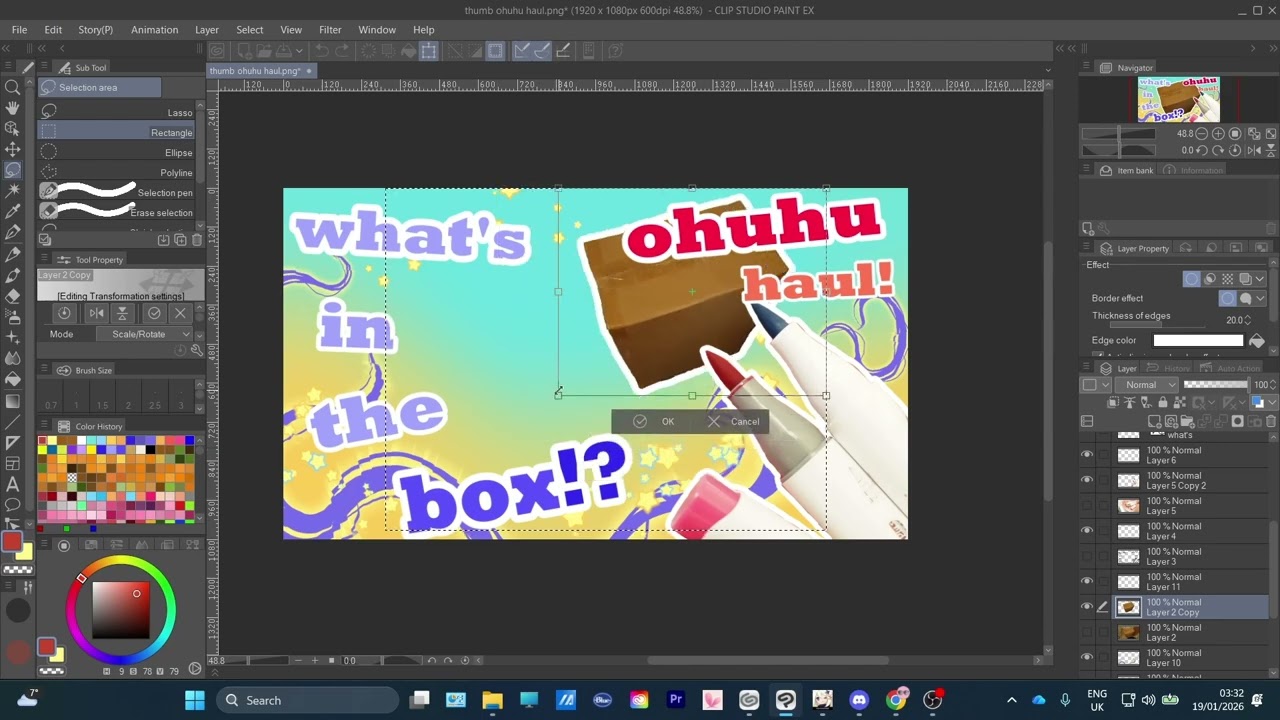Toggle visibility of Layer 11
Screen dimensions: 1280x720
coord(1087,581)
